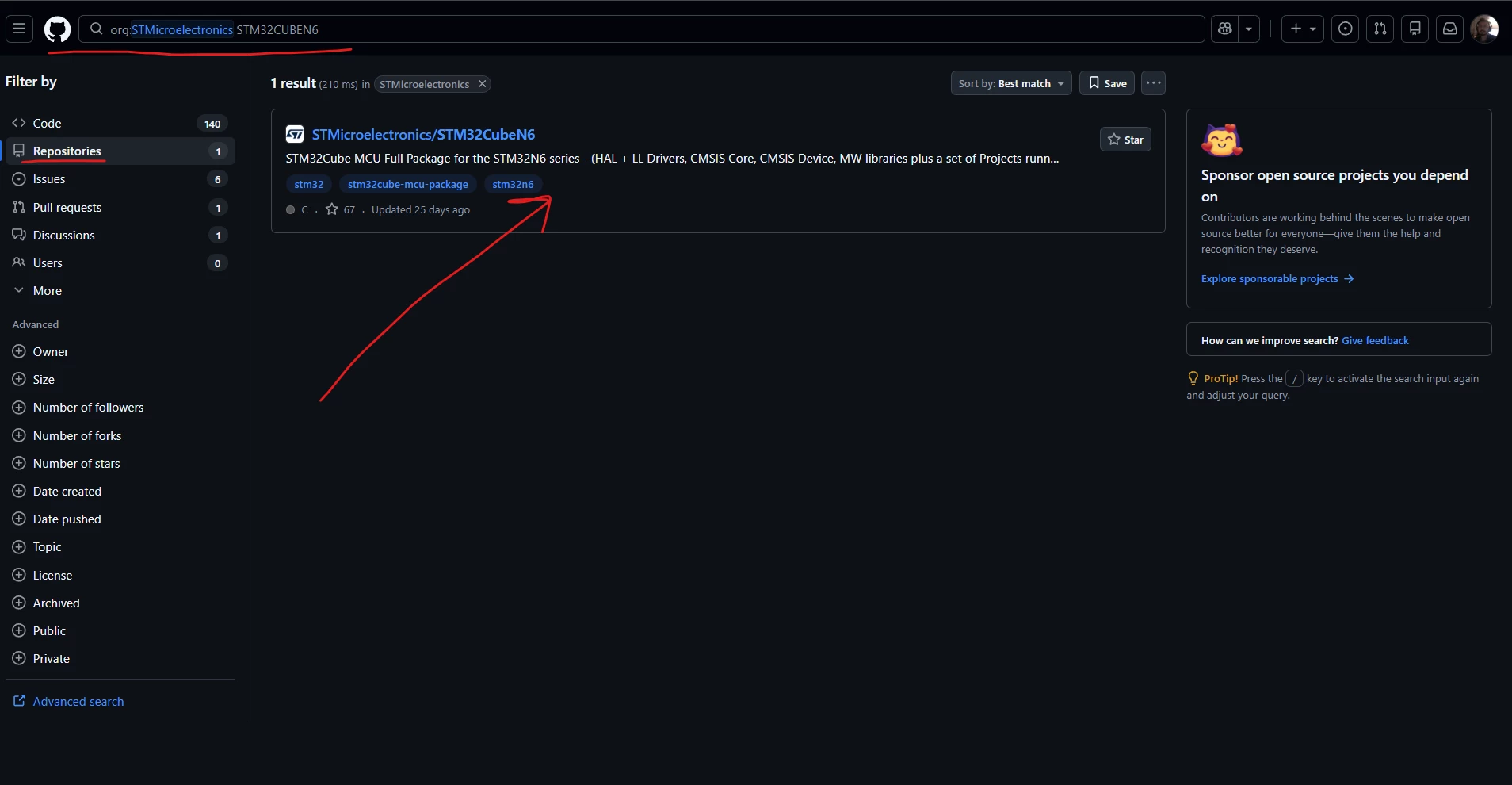1512x785 pixels.
Task: Click the ST logo avatar in result
Action: [x=295, y=134]
